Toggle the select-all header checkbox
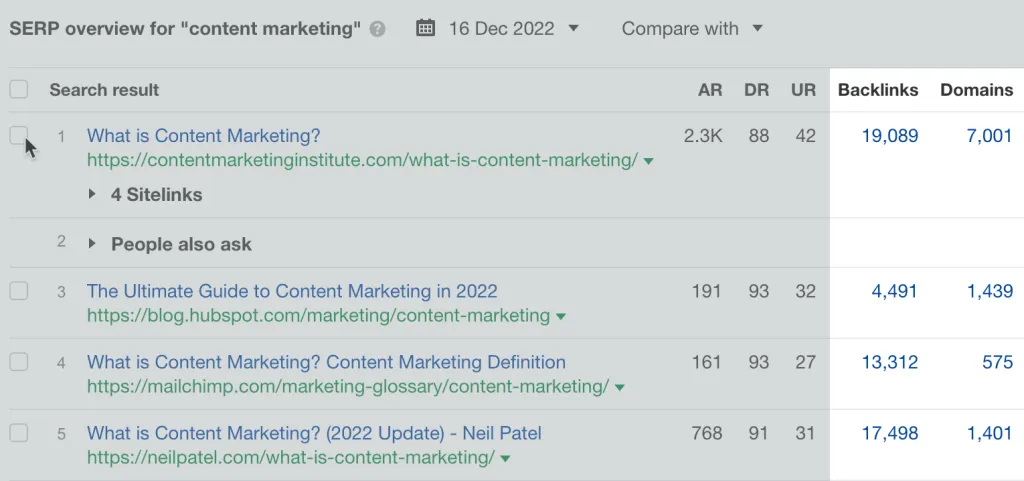This screenshot has width=1024, height=481. 19,90
